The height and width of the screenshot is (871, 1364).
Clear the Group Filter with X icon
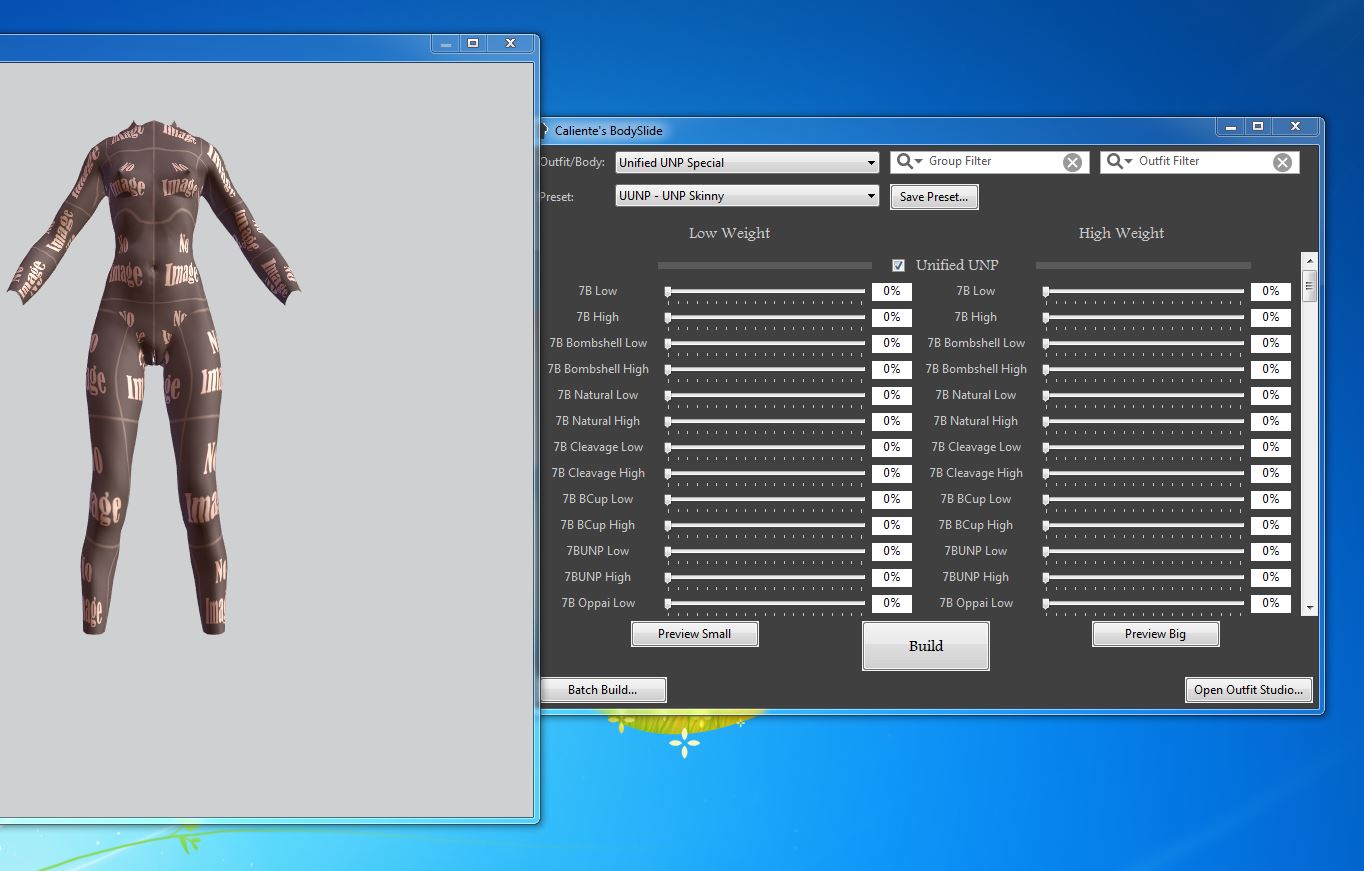pos(1072,163)
